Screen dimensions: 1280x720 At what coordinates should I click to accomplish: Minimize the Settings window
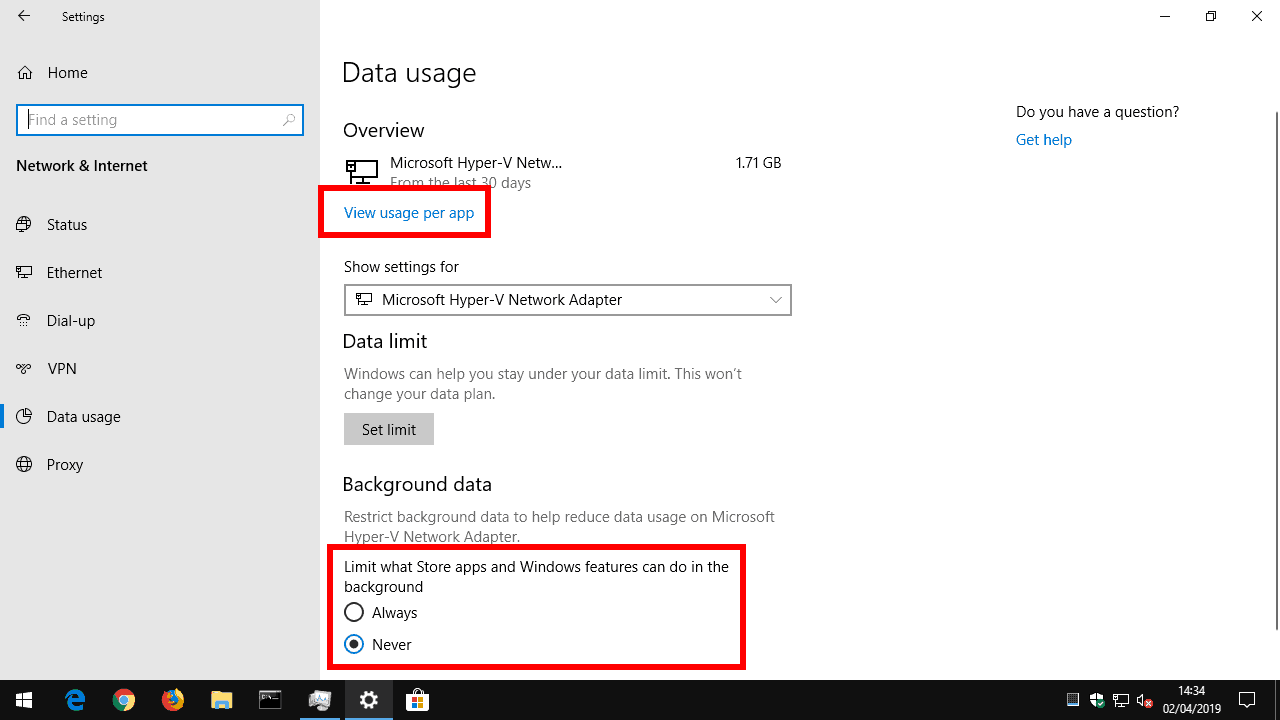pyautogui.click(x=1165, y=16)
